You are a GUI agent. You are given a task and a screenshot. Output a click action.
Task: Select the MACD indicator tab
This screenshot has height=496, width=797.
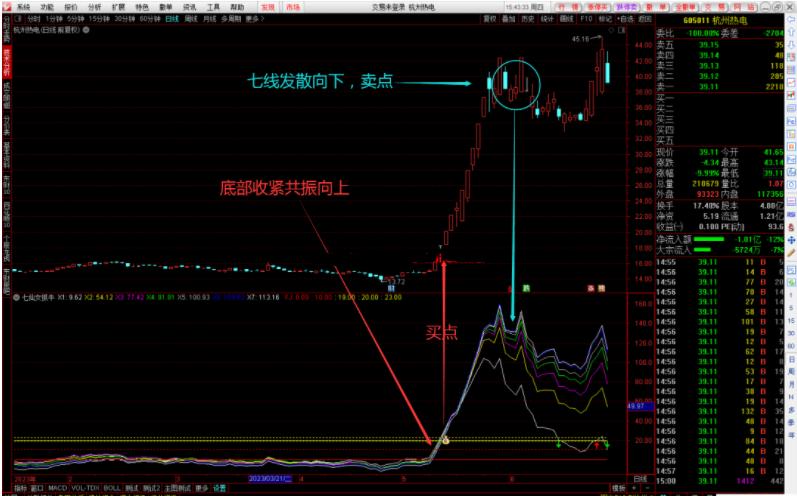(x=57, y=488)
